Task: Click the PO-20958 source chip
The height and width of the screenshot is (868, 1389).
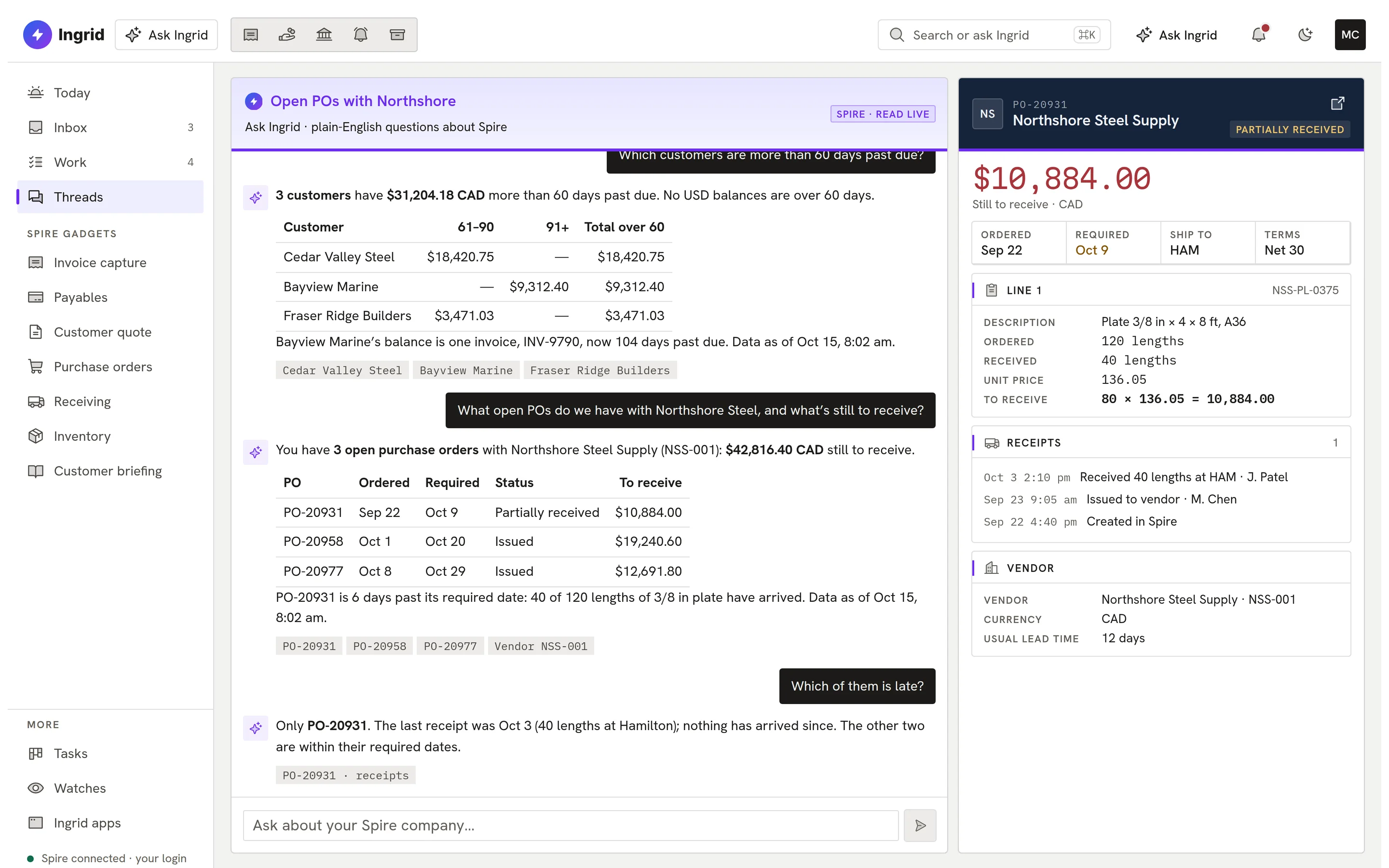Action: coord(380,646)
